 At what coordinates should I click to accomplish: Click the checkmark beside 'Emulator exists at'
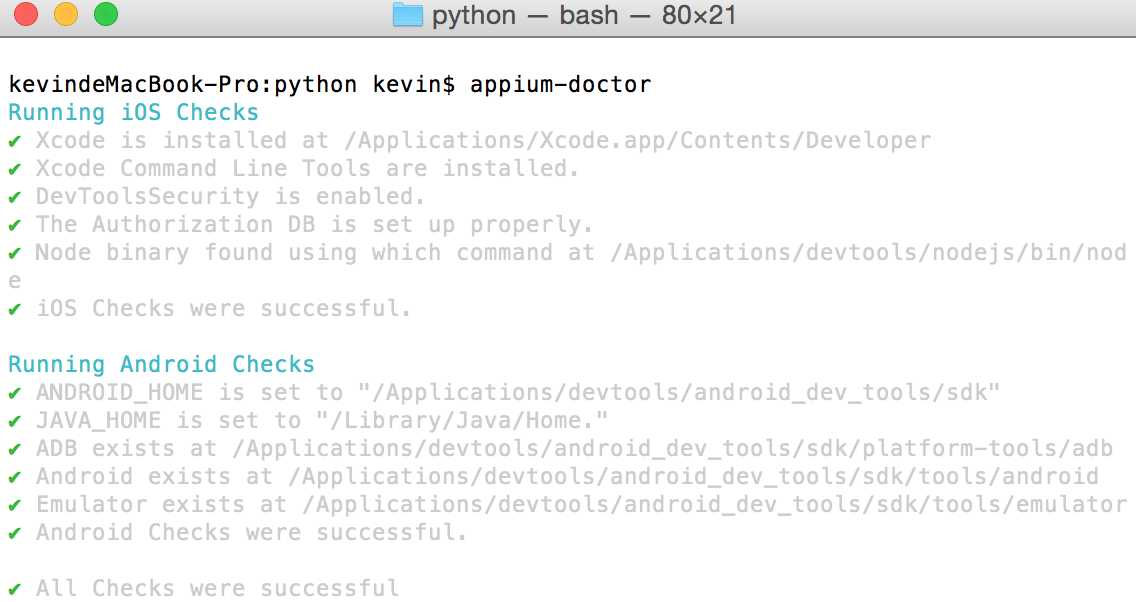pyautogui.click(x=14, y=505)
